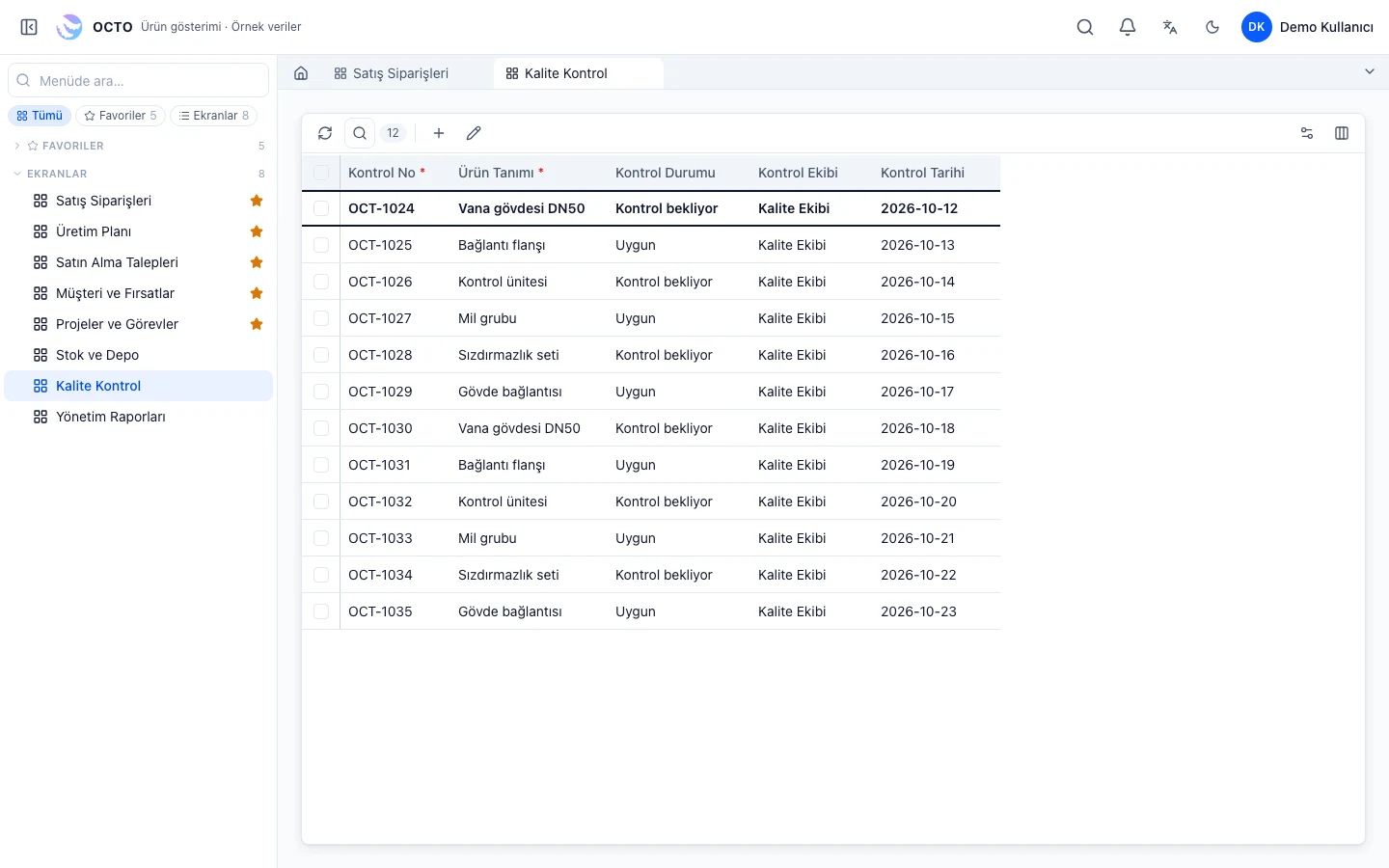Check row OCT-1024 checkbox

pyautogui.click(x=321, y=208)
